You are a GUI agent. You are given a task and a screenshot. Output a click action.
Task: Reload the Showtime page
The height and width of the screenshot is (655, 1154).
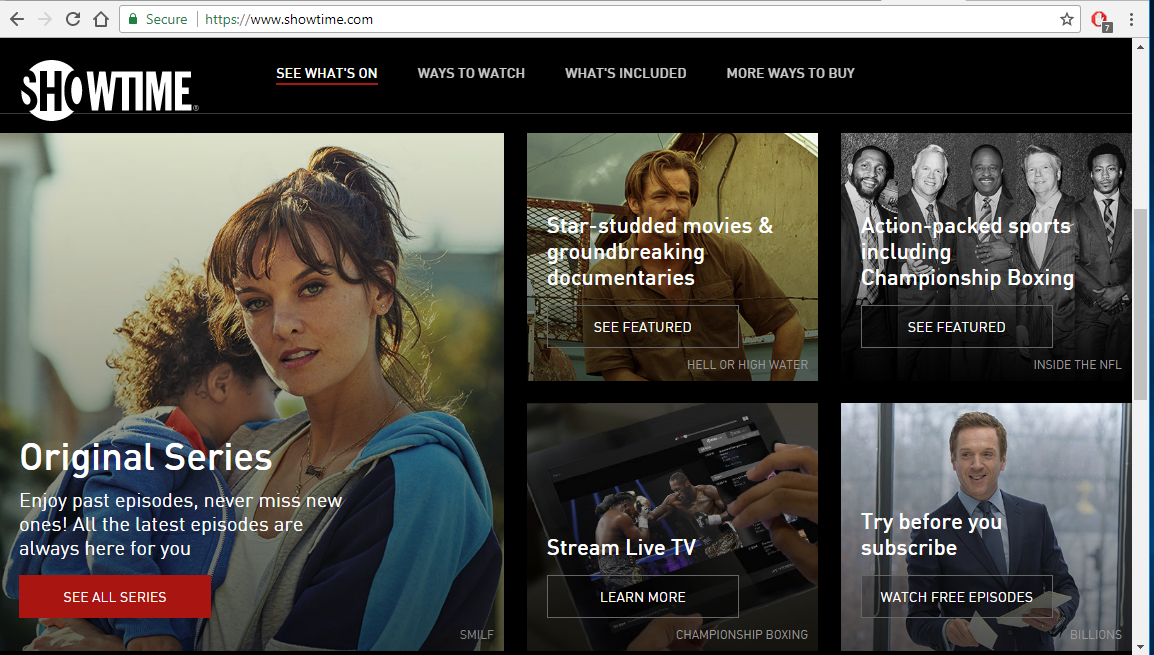(73, 19)
